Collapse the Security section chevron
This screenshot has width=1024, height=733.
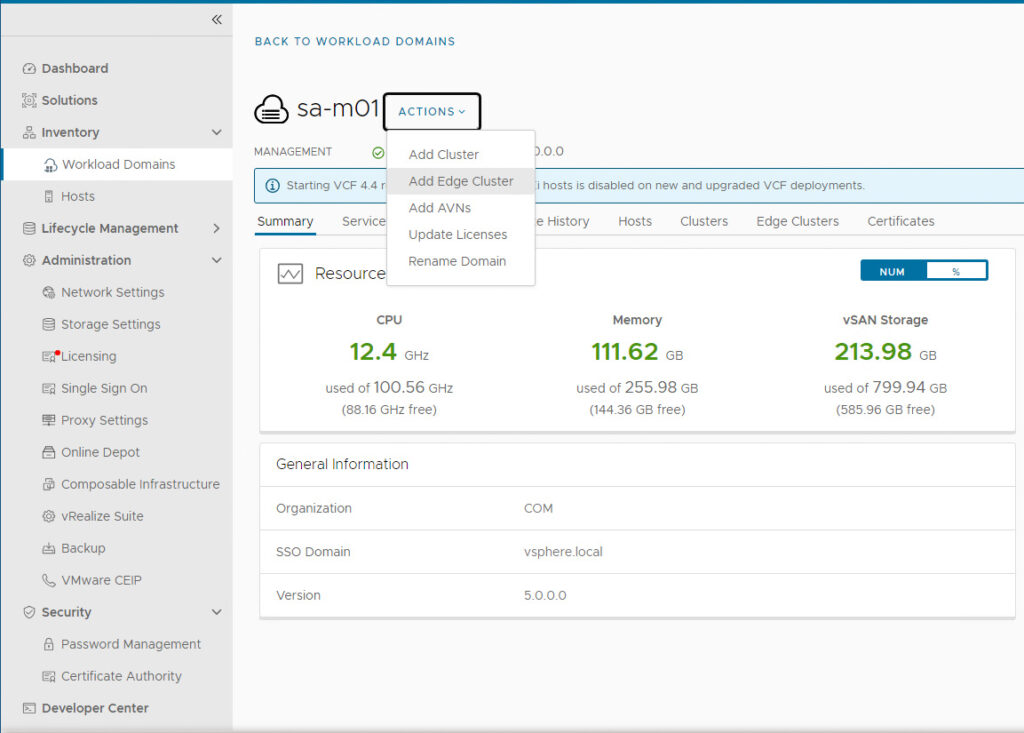(217, 612)
